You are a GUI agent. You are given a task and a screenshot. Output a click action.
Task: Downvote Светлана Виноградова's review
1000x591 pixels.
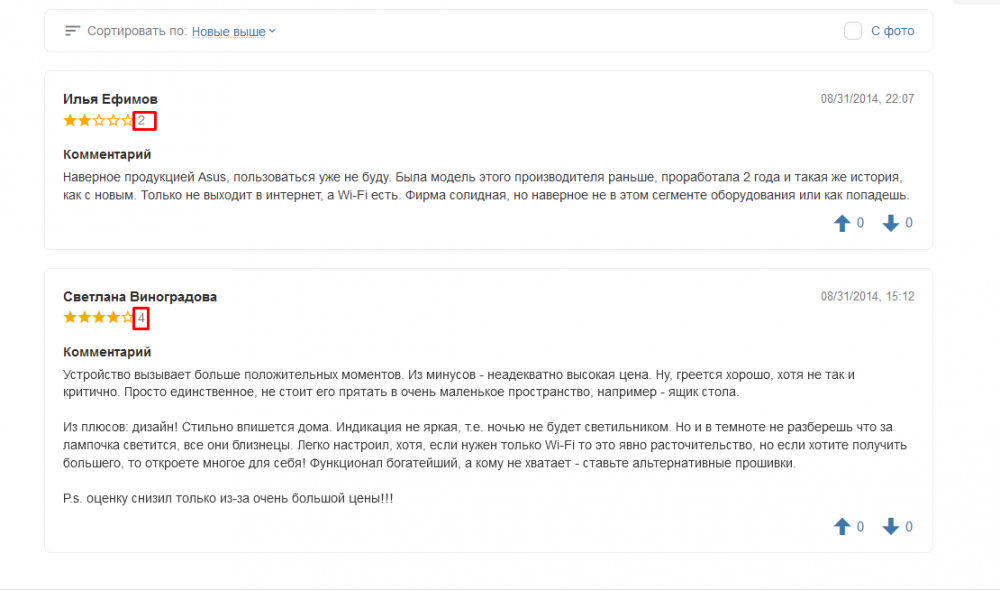(891, 526)
